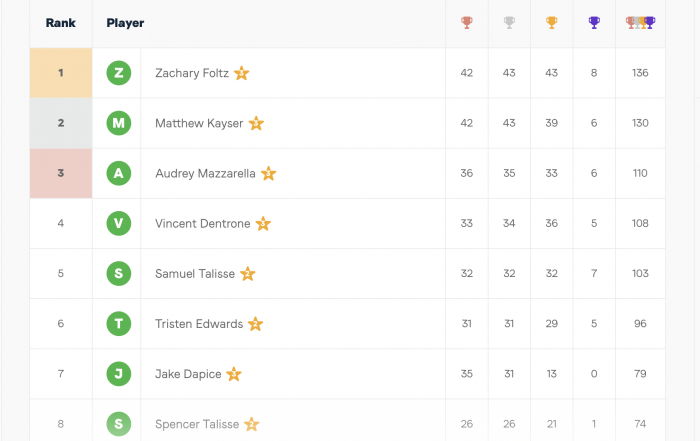700x441 pixels.
Task: Open Matthew Kayser player name
Action: pos(199,123)
